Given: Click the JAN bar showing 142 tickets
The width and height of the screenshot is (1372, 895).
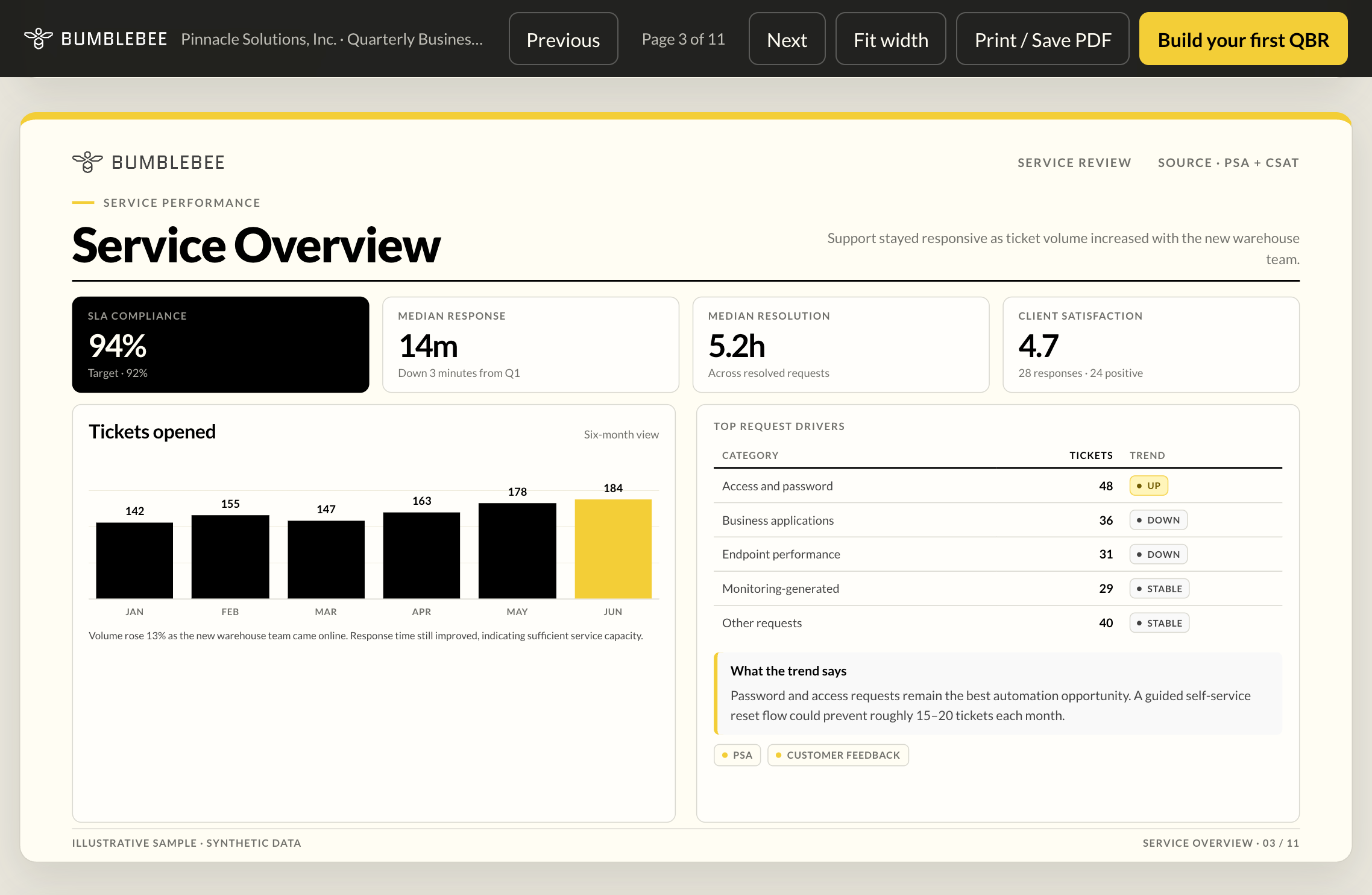Looking at the screenshot, I should pos(134,560).
